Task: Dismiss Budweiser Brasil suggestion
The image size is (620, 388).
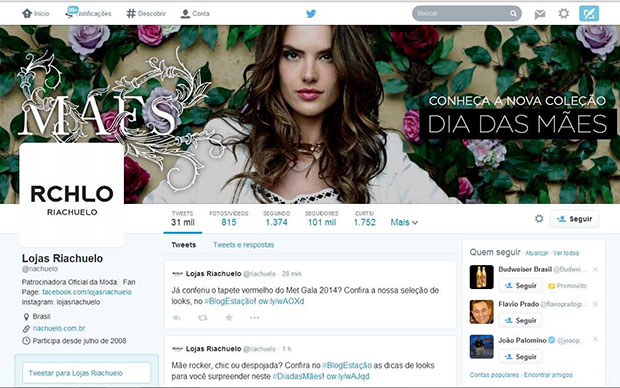Action: [595, 269]
